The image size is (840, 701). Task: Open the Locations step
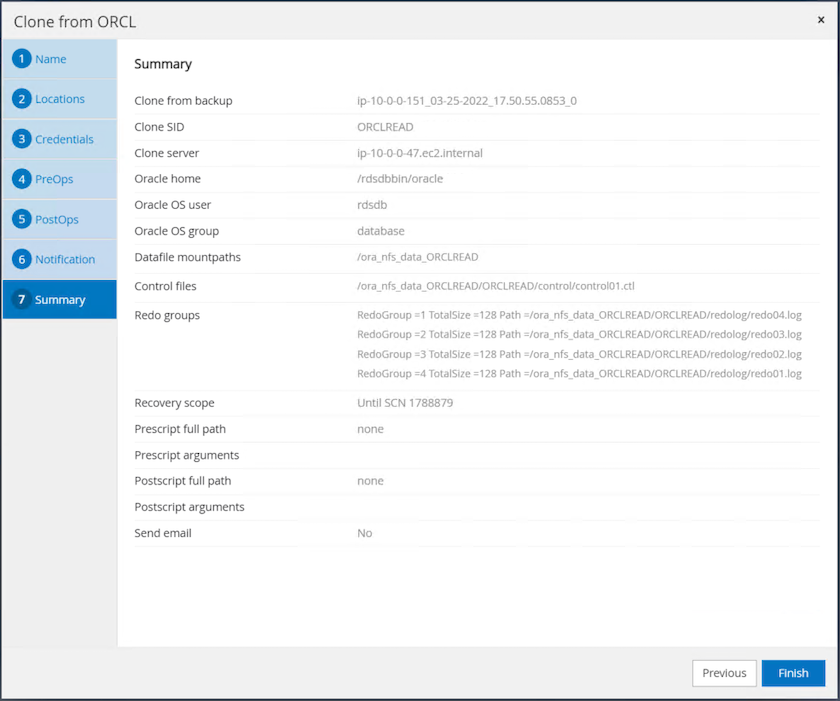coord(60,99)
